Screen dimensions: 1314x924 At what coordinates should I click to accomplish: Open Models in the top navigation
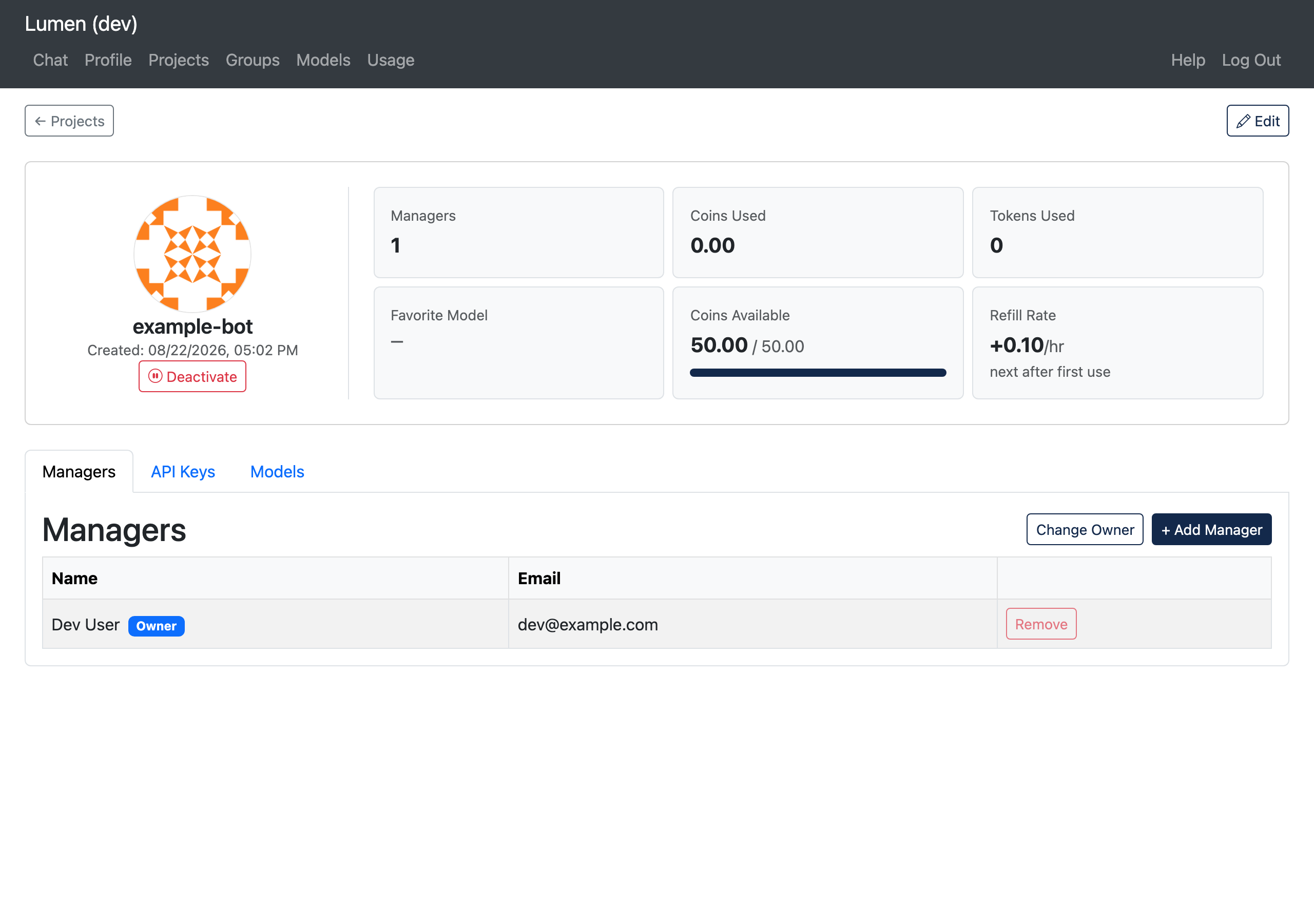(x=323, y=60)
